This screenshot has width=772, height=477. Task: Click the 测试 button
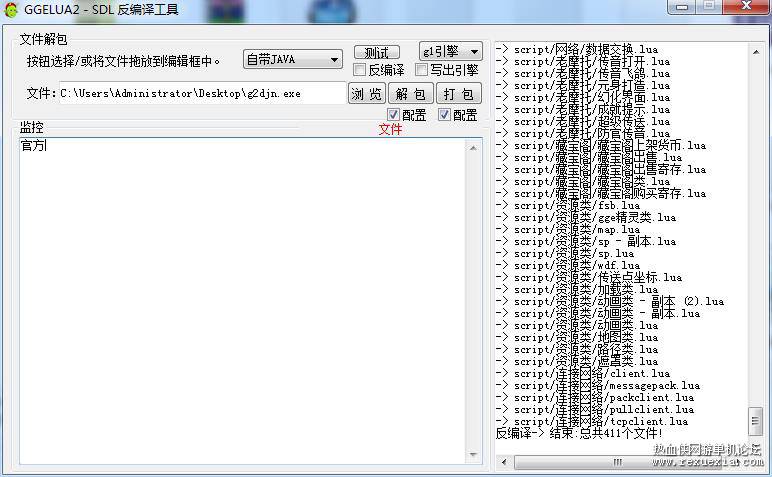pyautogui.click(x=377, y=52)
